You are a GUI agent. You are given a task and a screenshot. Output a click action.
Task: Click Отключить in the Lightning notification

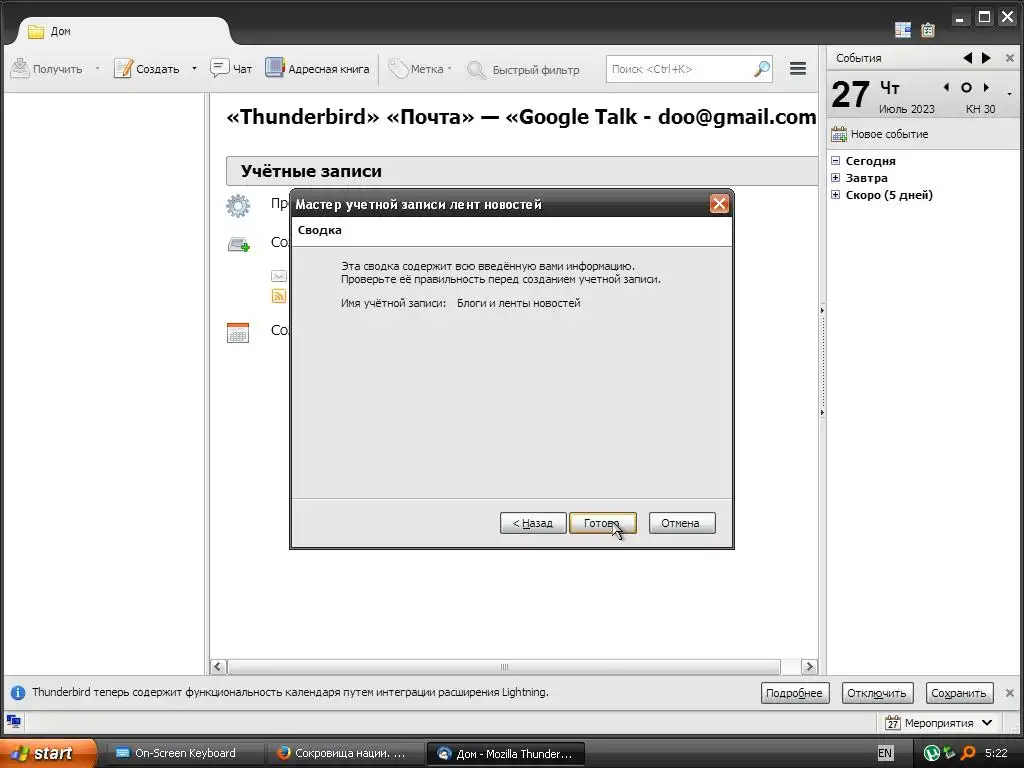(877, 693)
